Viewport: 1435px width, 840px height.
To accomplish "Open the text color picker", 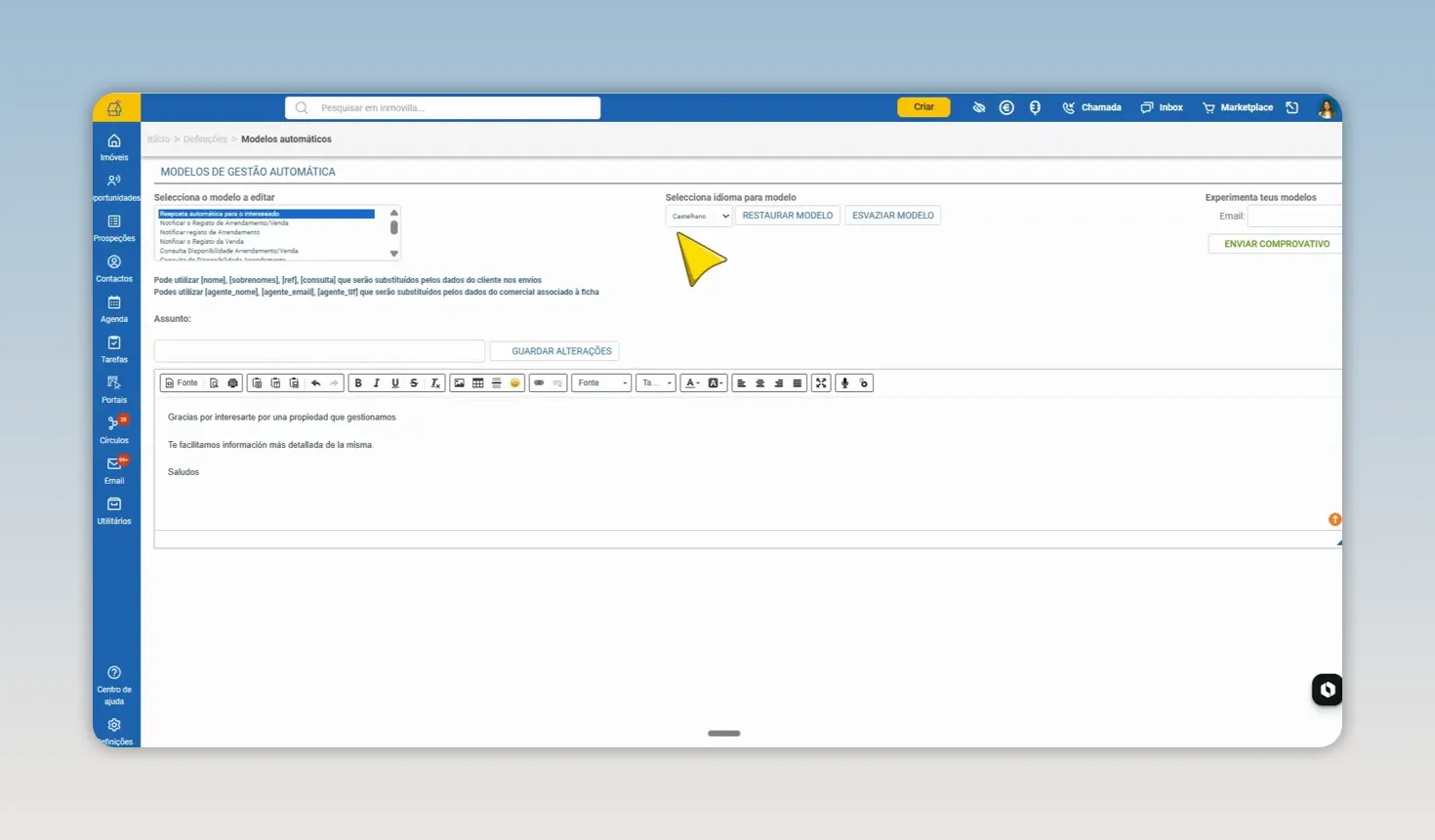I will tap(692, 383).
